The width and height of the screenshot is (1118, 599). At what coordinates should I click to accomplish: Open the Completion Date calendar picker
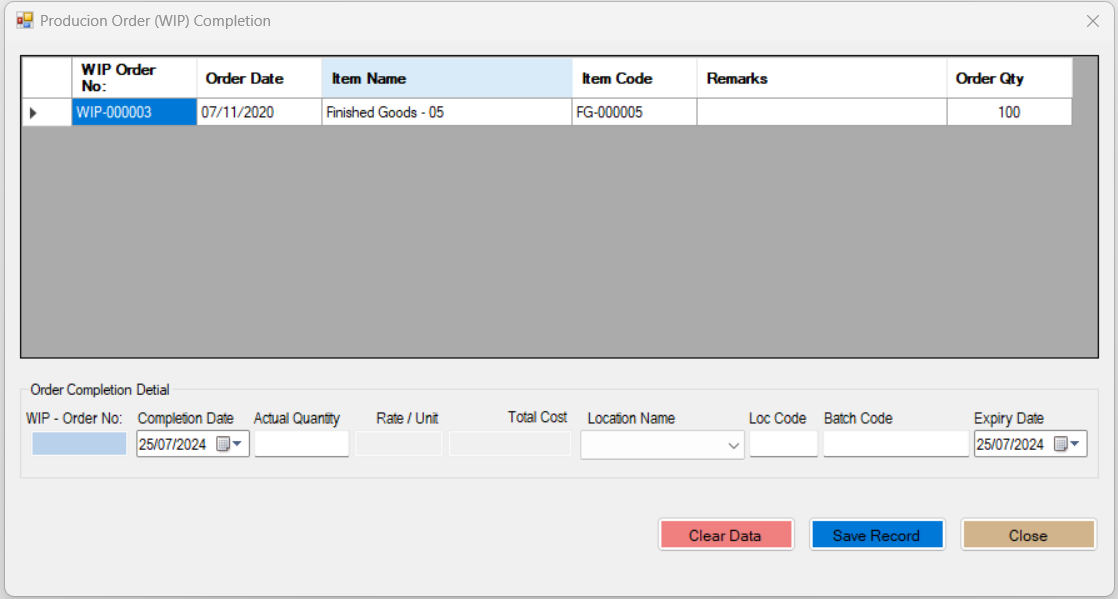(230, 445)
